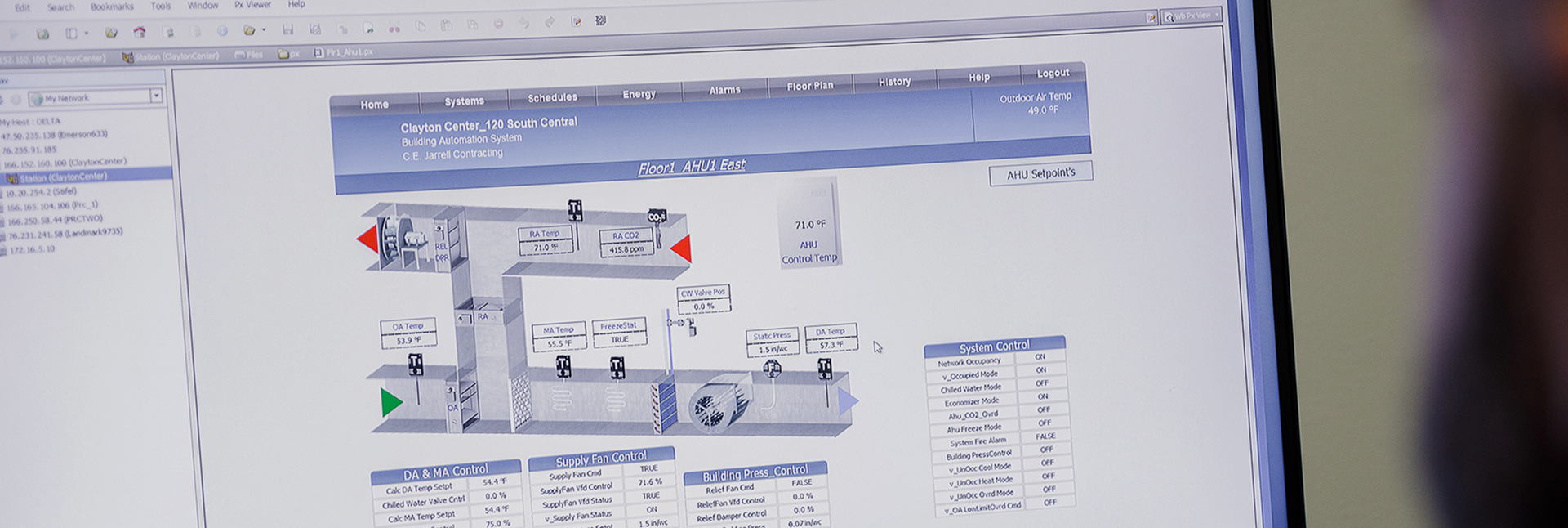1568x528 pixels.
Task: Click the CO2 sensor icon on return duct
Action: 657,217
